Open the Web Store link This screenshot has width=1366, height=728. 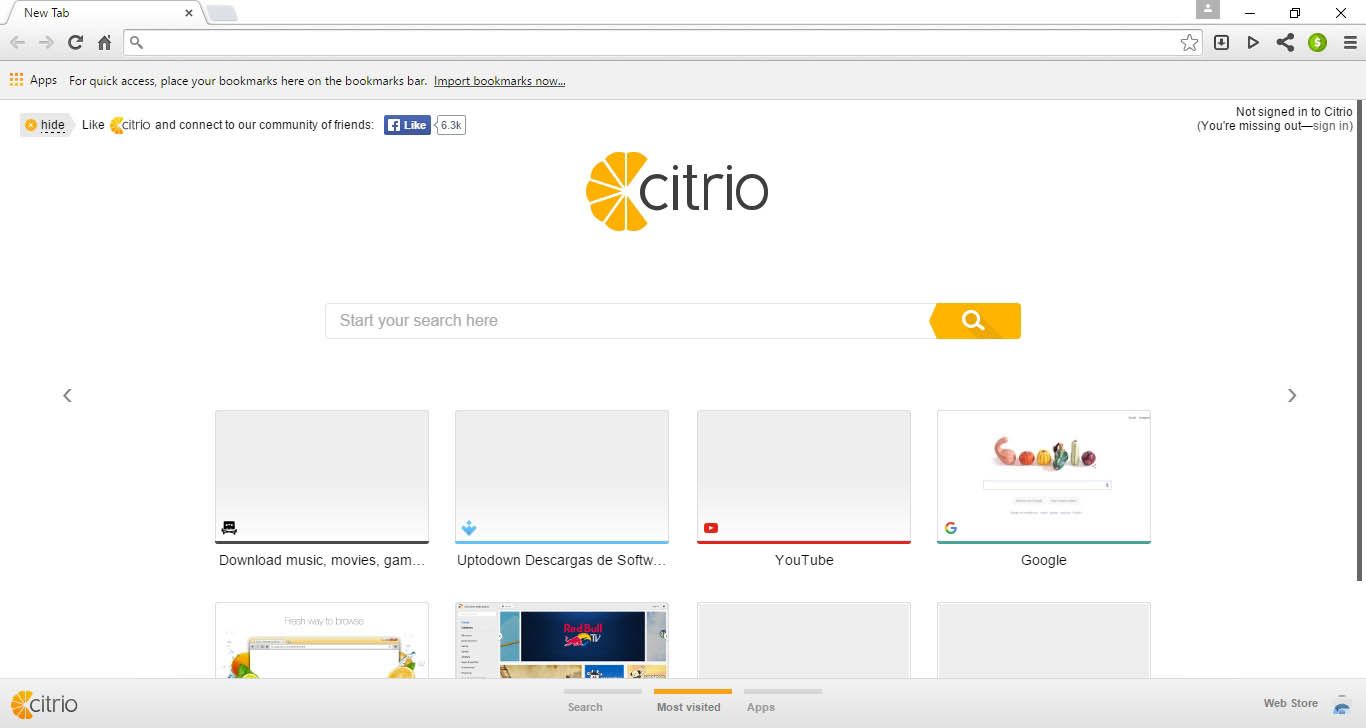(1291, 704)
